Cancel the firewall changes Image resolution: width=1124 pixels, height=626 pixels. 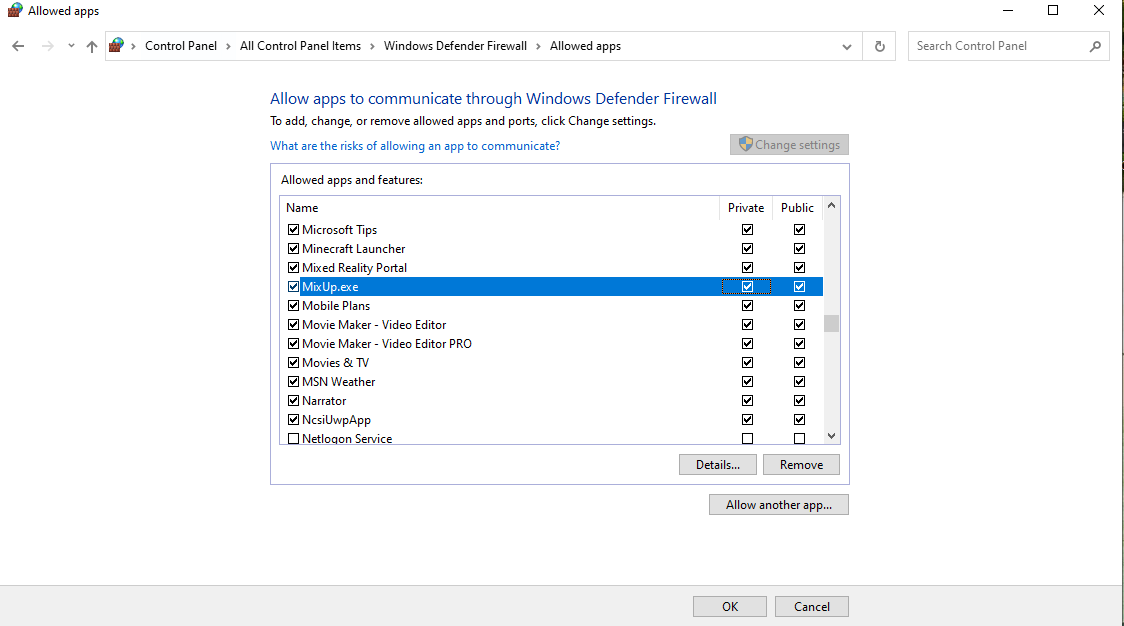tap(811, 607)
